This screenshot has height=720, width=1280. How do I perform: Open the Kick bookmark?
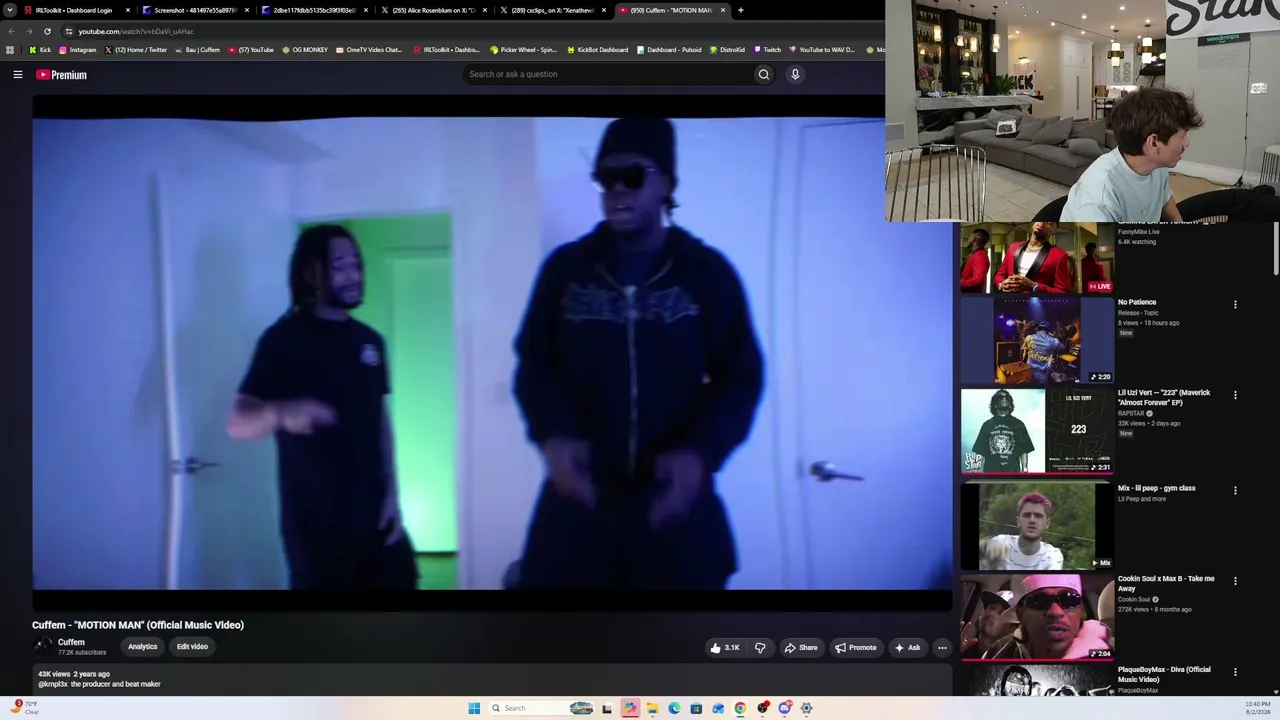pyautogui.click(x=40, y=50)
